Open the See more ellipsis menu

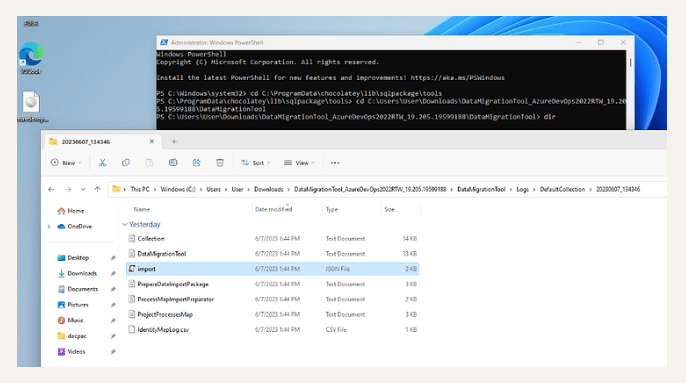click(x=335, y=163)
